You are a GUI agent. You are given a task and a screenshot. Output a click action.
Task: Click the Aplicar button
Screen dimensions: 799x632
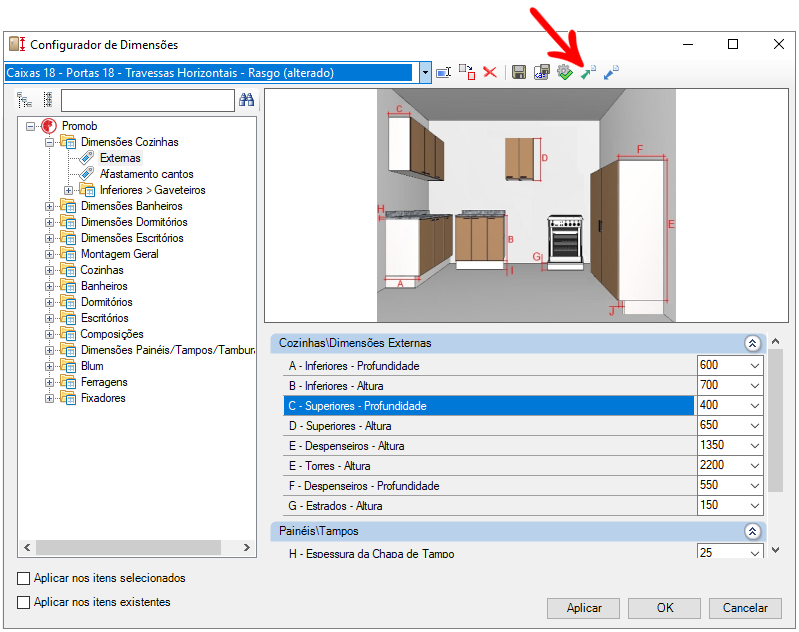583,608
